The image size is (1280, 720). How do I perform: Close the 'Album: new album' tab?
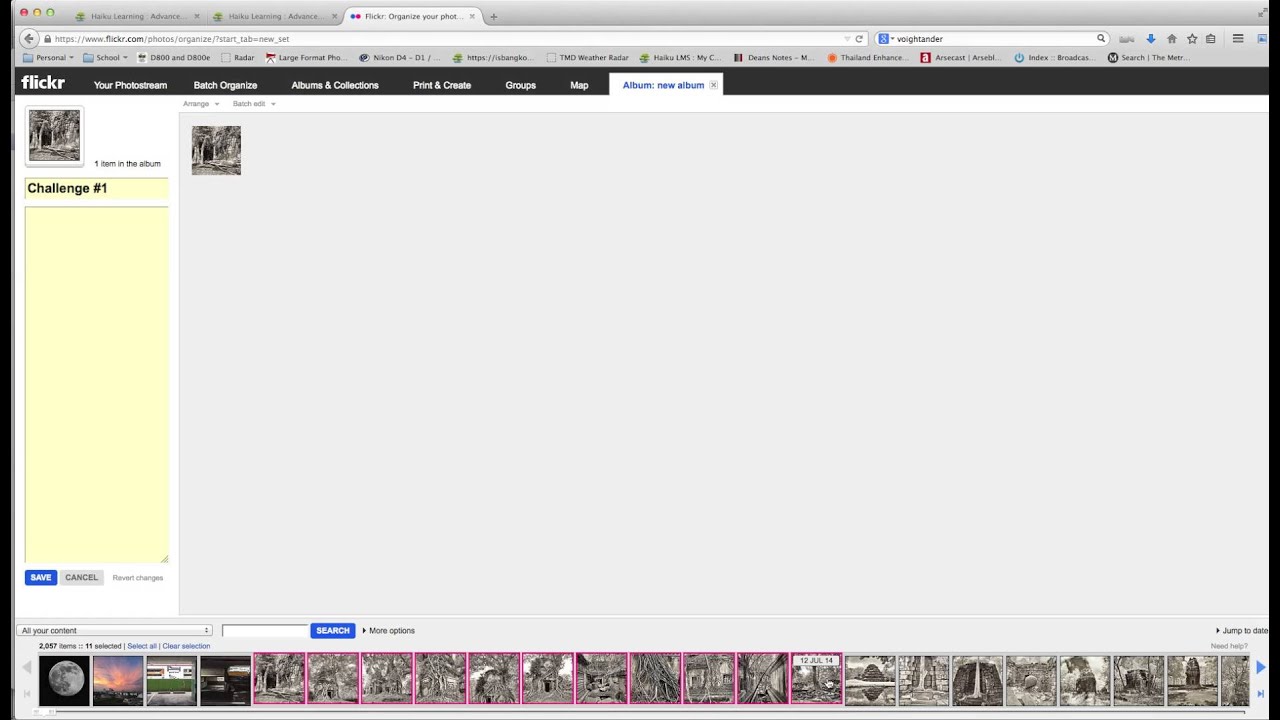pos(713,85)
